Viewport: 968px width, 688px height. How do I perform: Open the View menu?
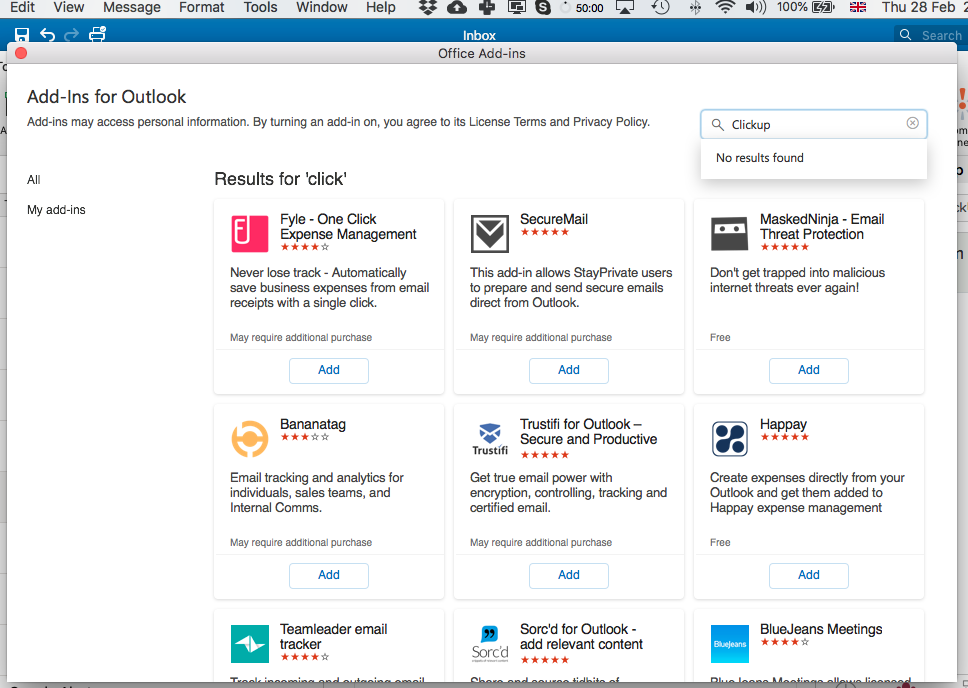[x=69, y=7]
